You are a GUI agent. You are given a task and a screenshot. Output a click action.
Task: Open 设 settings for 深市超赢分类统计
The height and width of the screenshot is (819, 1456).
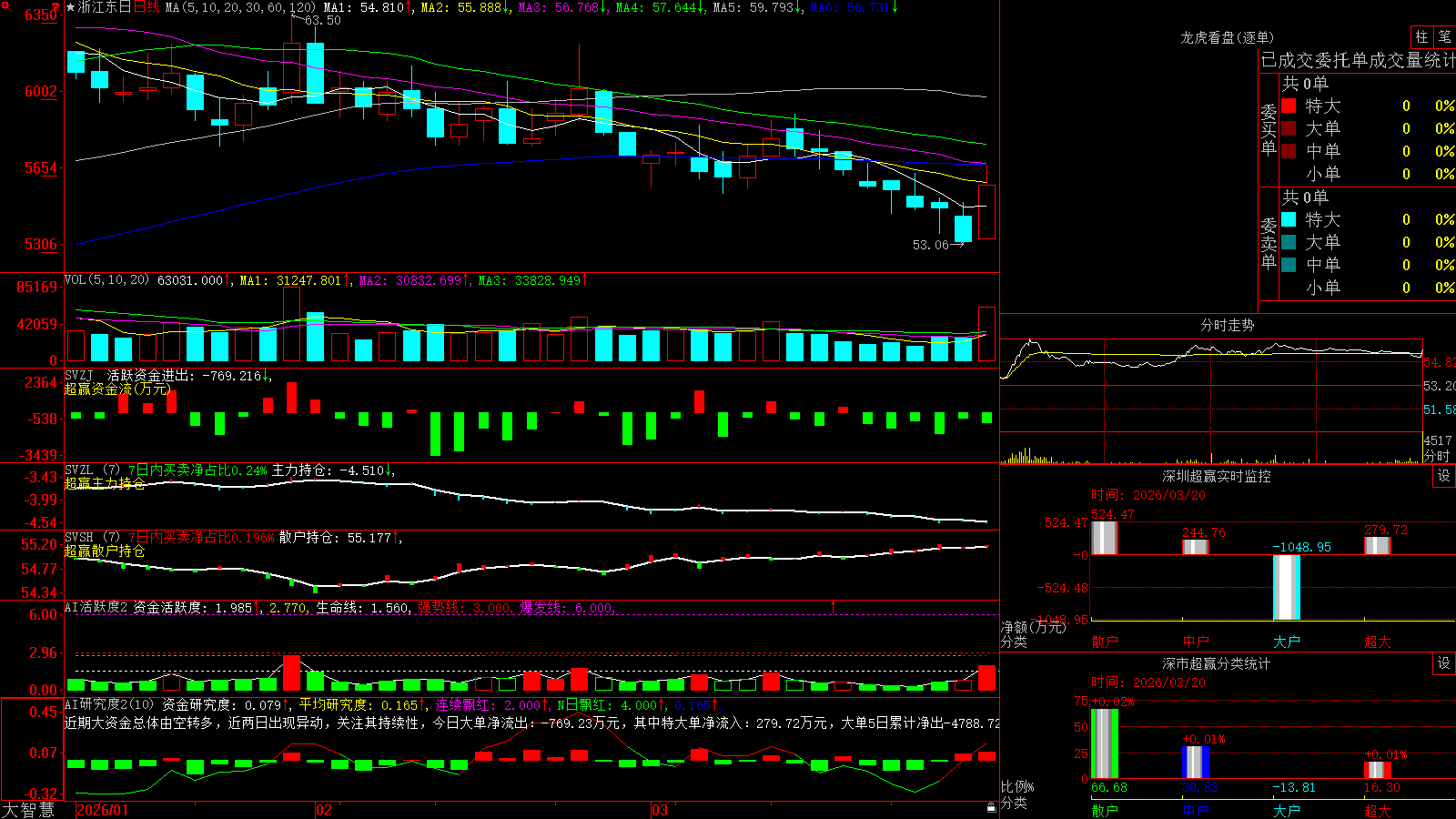coord(1443,663)
